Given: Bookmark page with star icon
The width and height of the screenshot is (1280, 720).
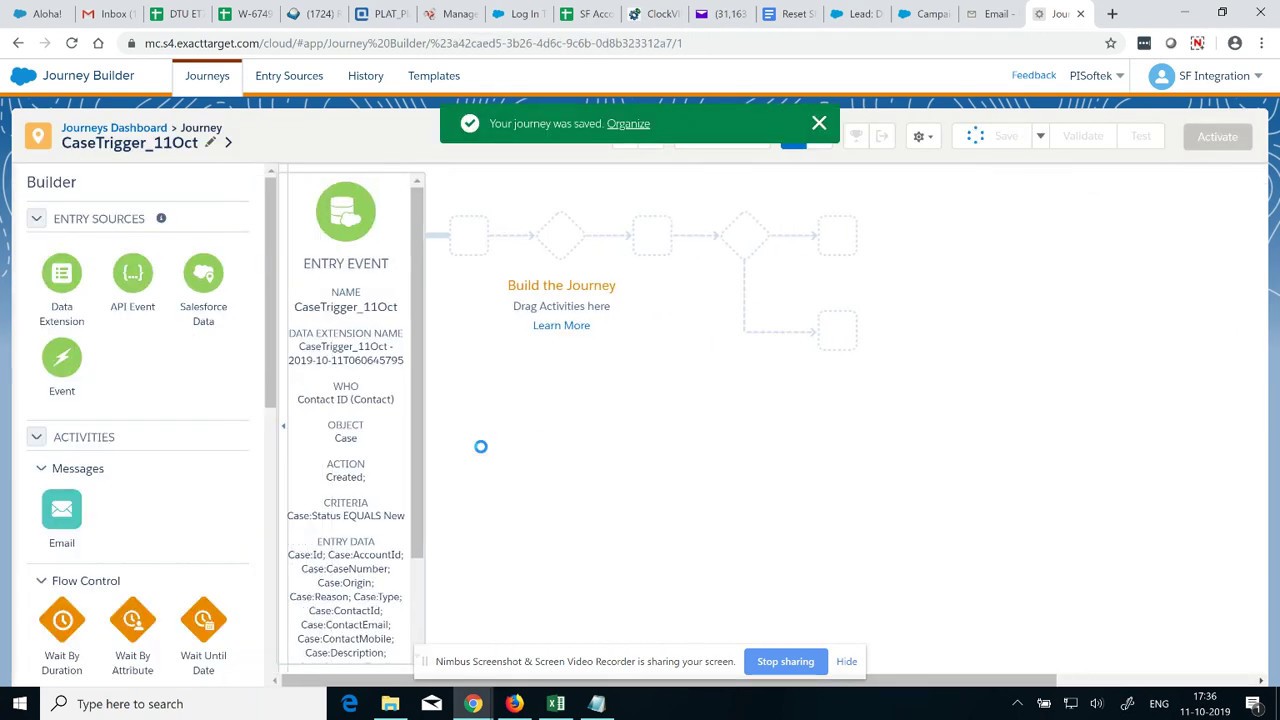Looking at the screenshot, I should tap(1110, 43).
